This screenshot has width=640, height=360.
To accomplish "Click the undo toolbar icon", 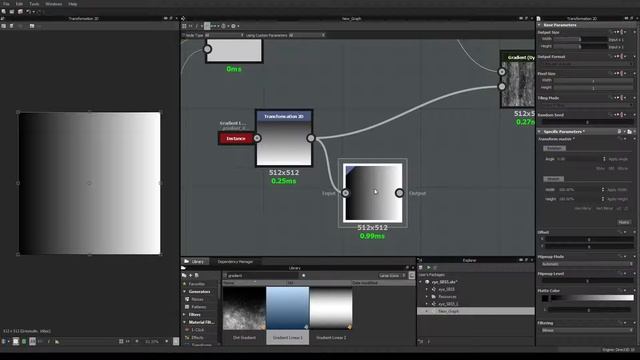I will click(x=28, y=11).
